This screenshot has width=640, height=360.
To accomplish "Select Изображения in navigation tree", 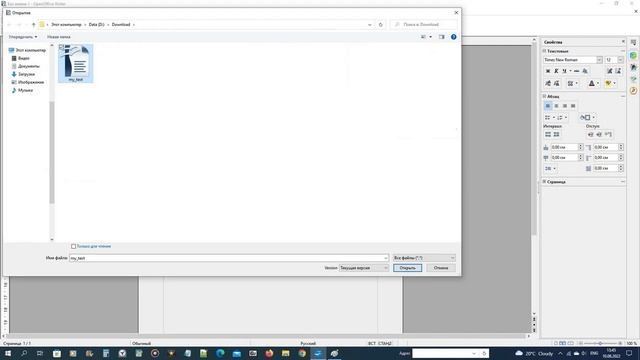I will coord(27,82).
